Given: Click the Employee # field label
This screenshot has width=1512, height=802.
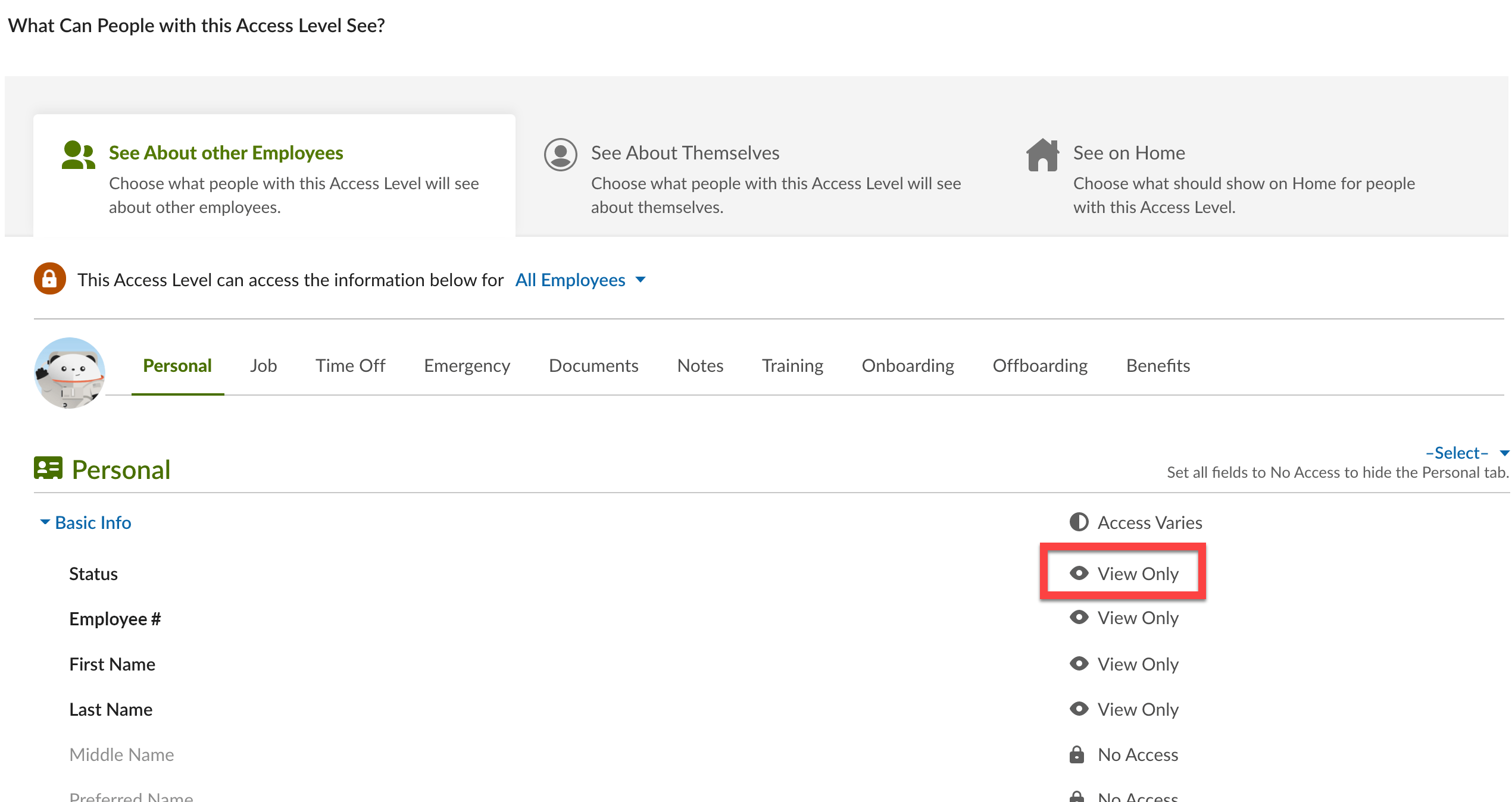Looking at the screenshot, I should tap(115, 619).
